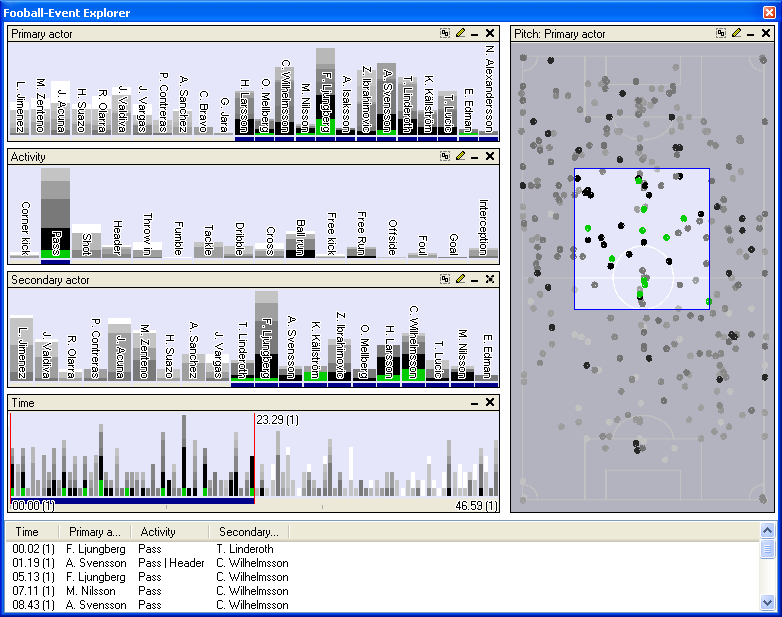Screen dimensions: 782x617
Task: Sort event table by Activity column header
Action: [170, 532]
